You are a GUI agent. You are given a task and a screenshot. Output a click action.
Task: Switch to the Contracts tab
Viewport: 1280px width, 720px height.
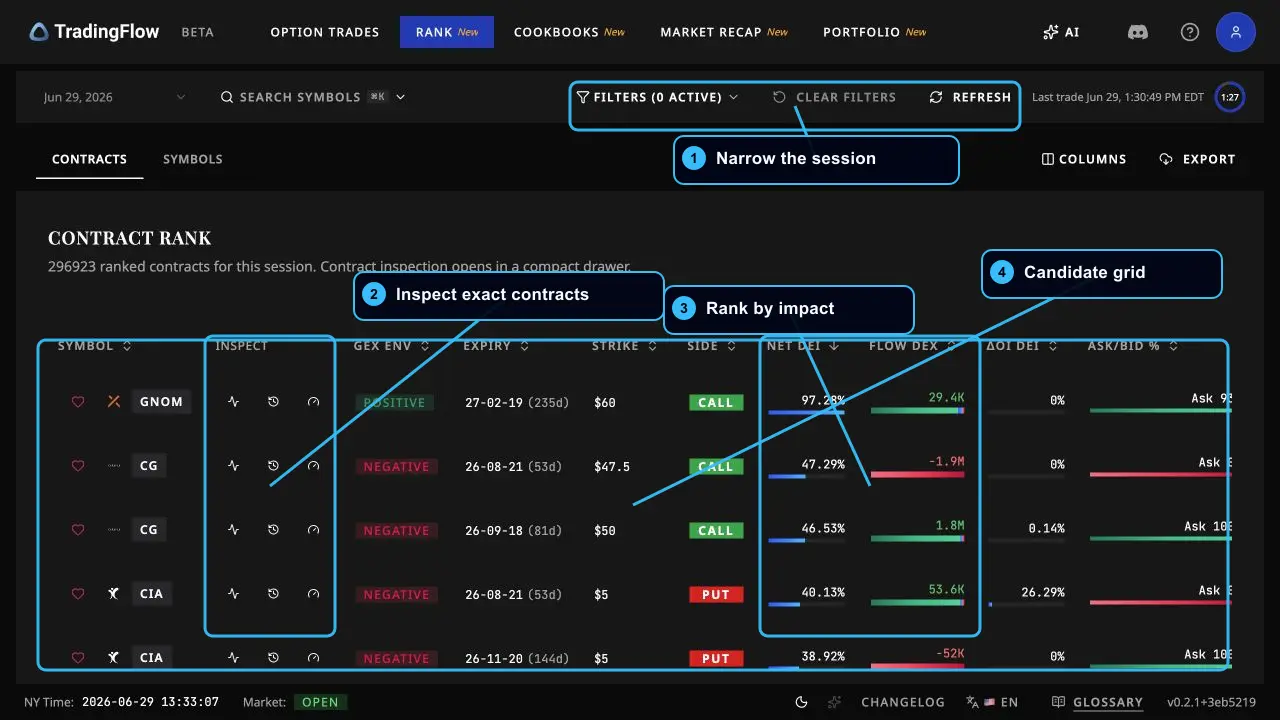[90, 159]
